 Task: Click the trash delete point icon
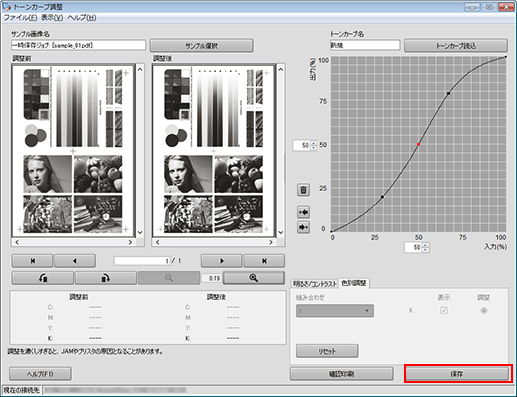pos(303,190)
